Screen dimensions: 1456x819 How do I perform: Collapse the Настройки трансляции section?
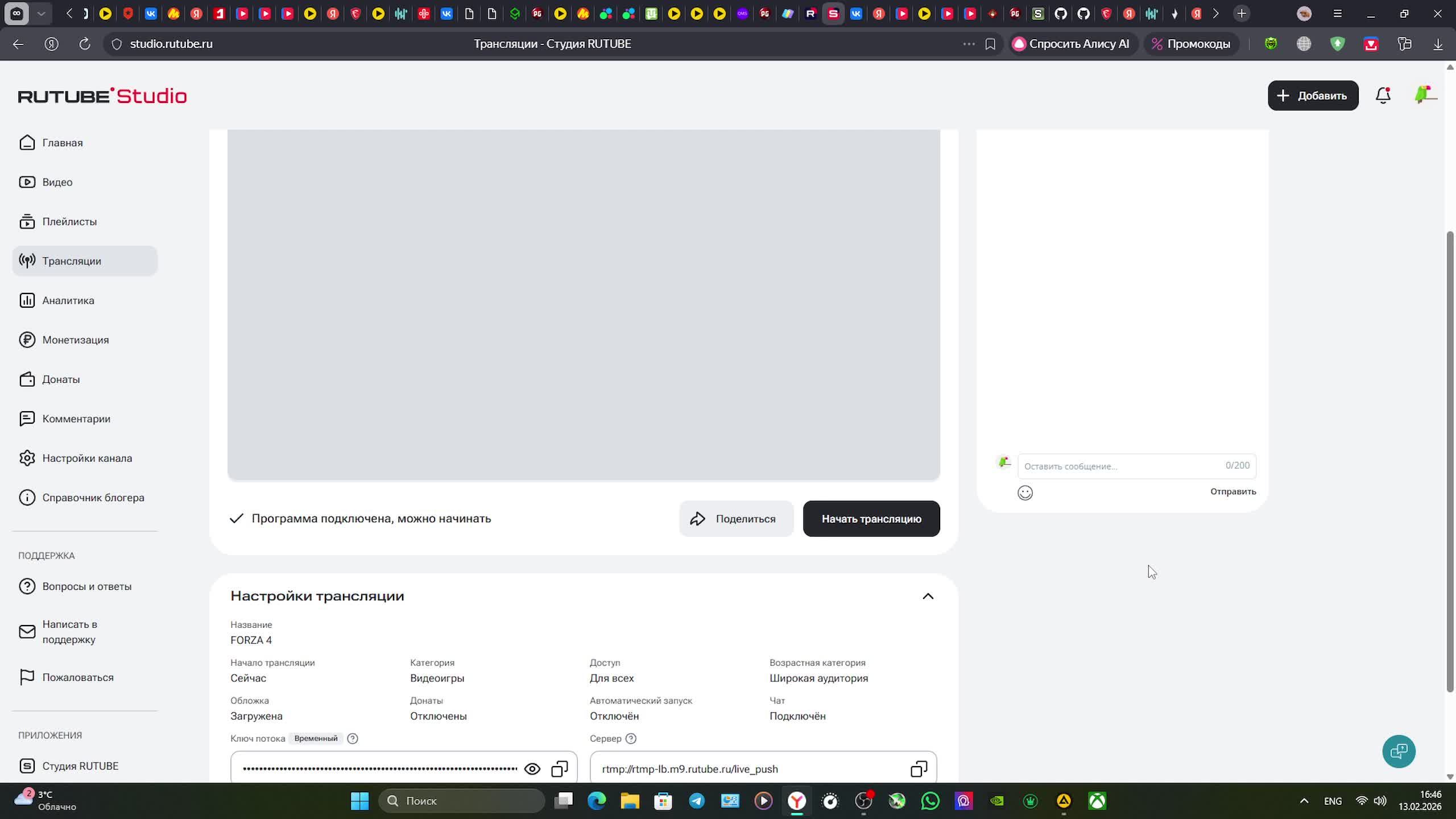(x=928, y=596)
